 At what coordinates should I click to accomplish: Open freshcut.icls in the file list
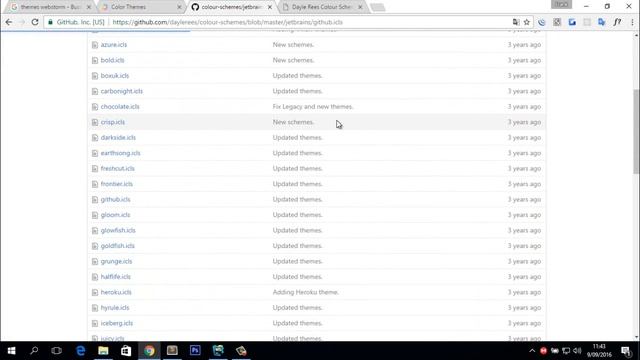click(118, 169)
